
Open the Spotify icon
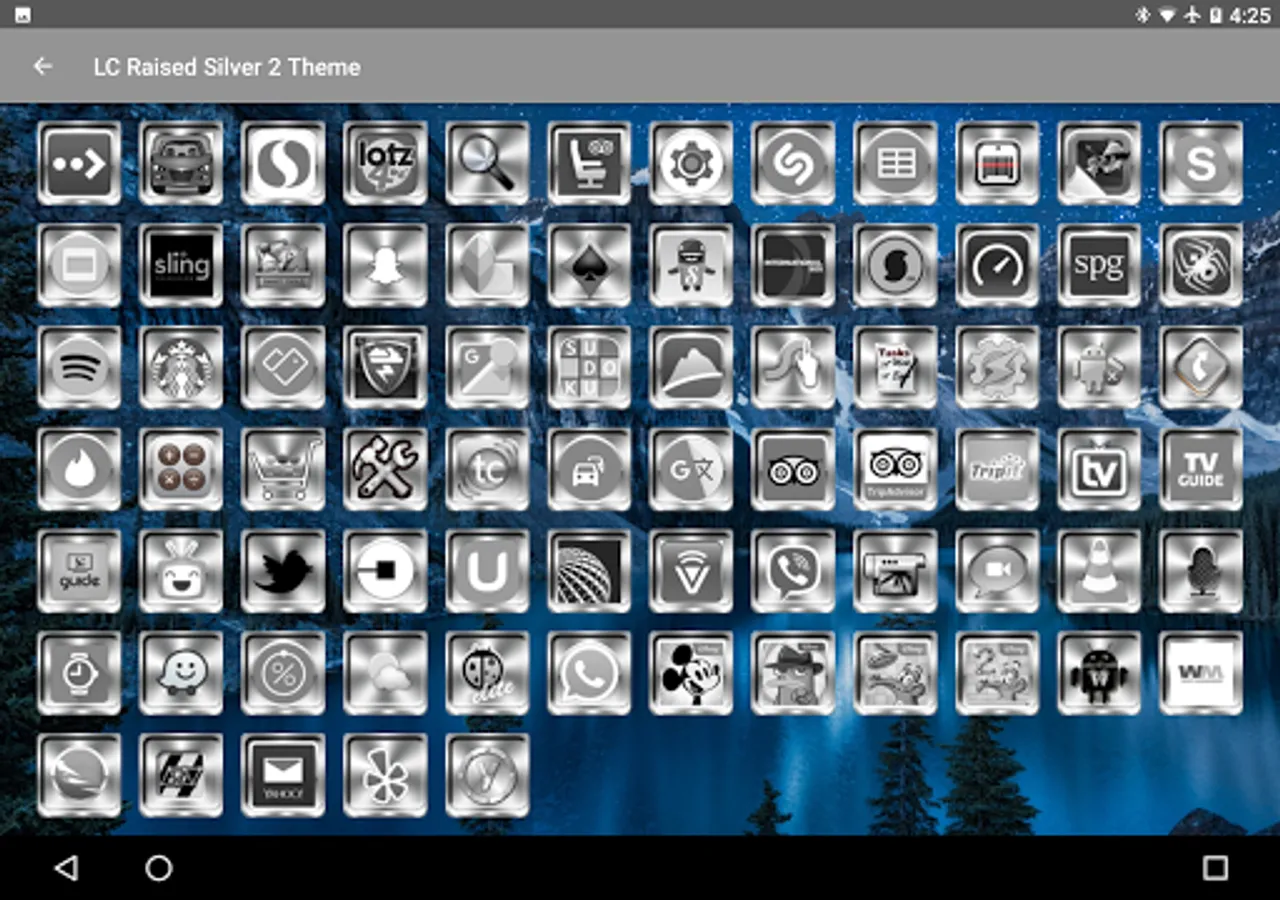79,367
